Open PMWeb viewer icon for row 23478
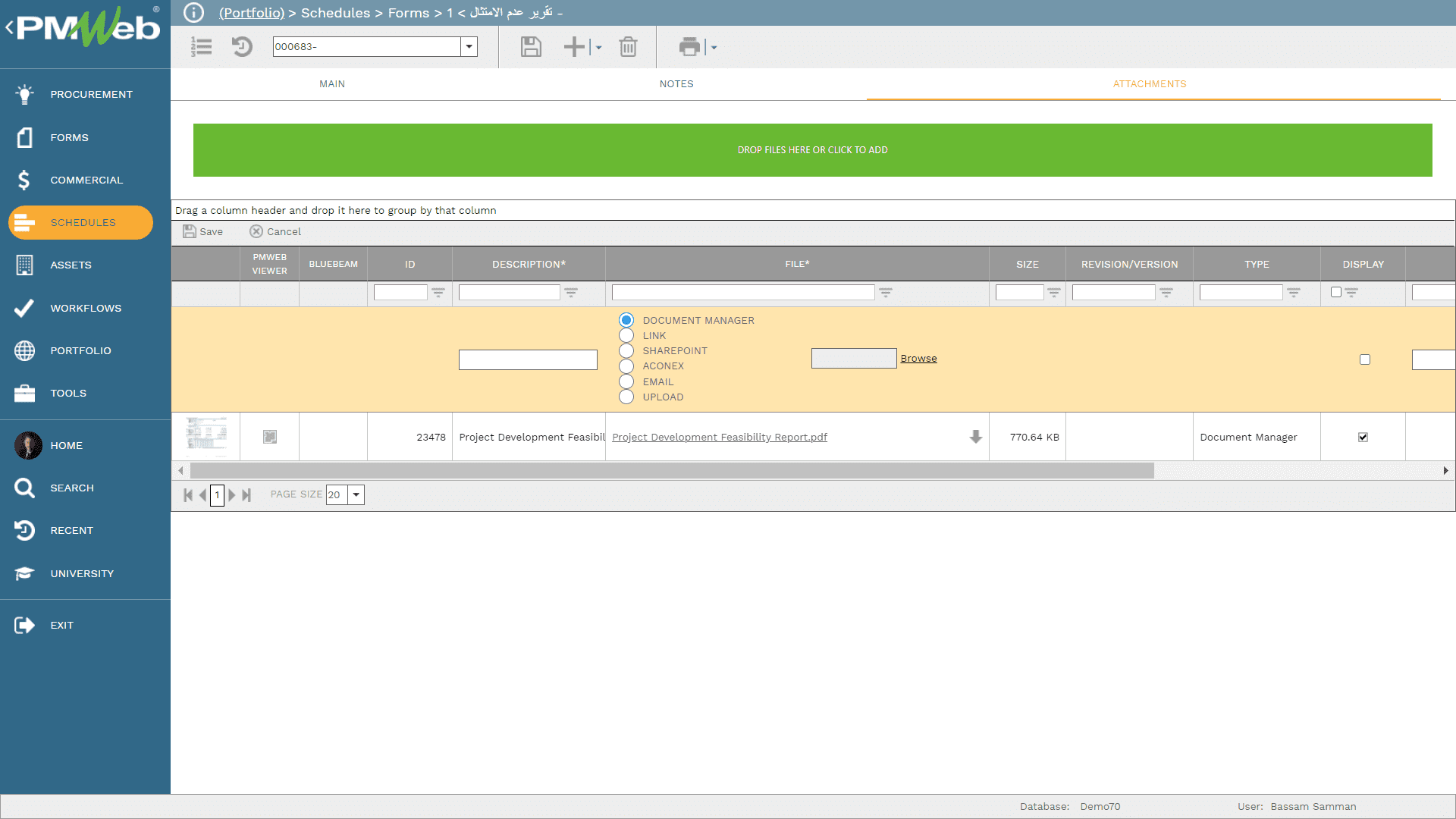The height and width of the screenshot is (819, 1456). tap(270, 437)
